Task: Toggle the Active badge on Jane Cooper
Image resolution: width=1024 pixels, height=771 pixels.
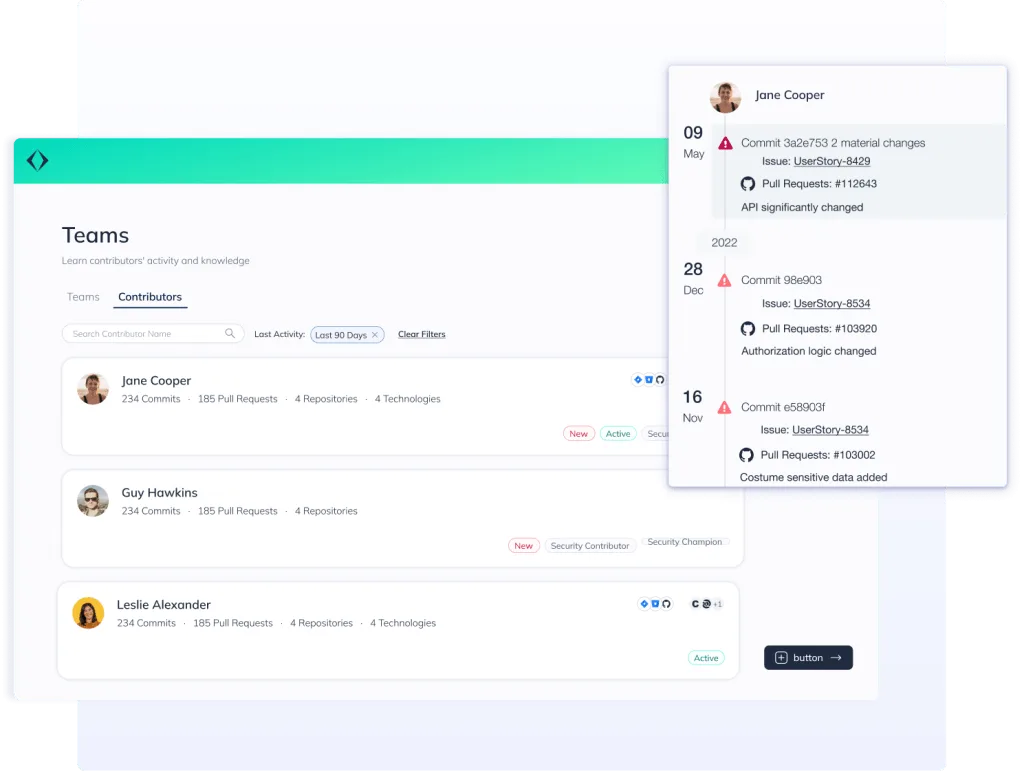Action: [618, 433]
